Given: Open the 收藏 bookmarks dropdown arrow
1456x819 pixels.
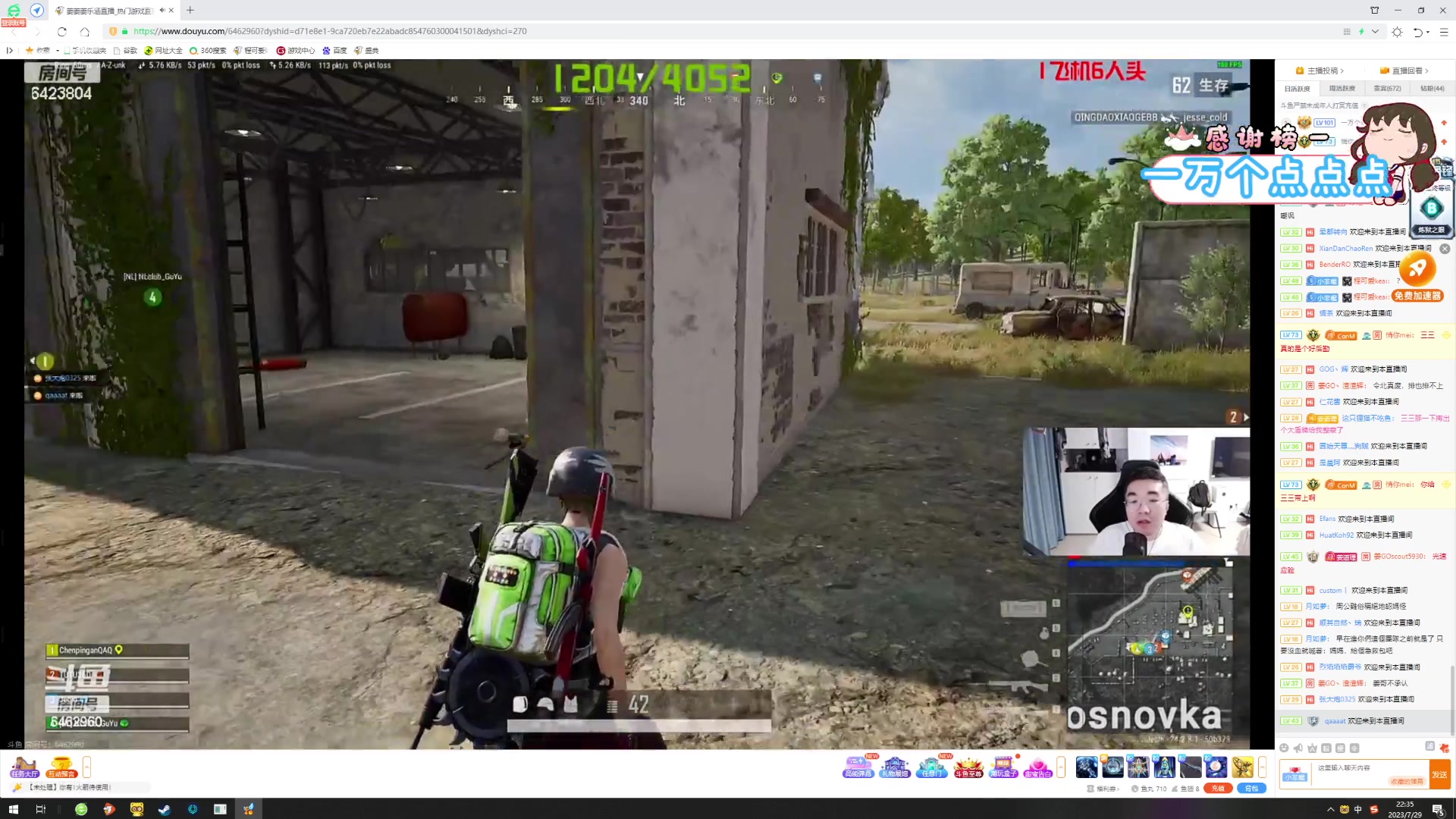Looking at the screenshot, I should pos(57,50).
